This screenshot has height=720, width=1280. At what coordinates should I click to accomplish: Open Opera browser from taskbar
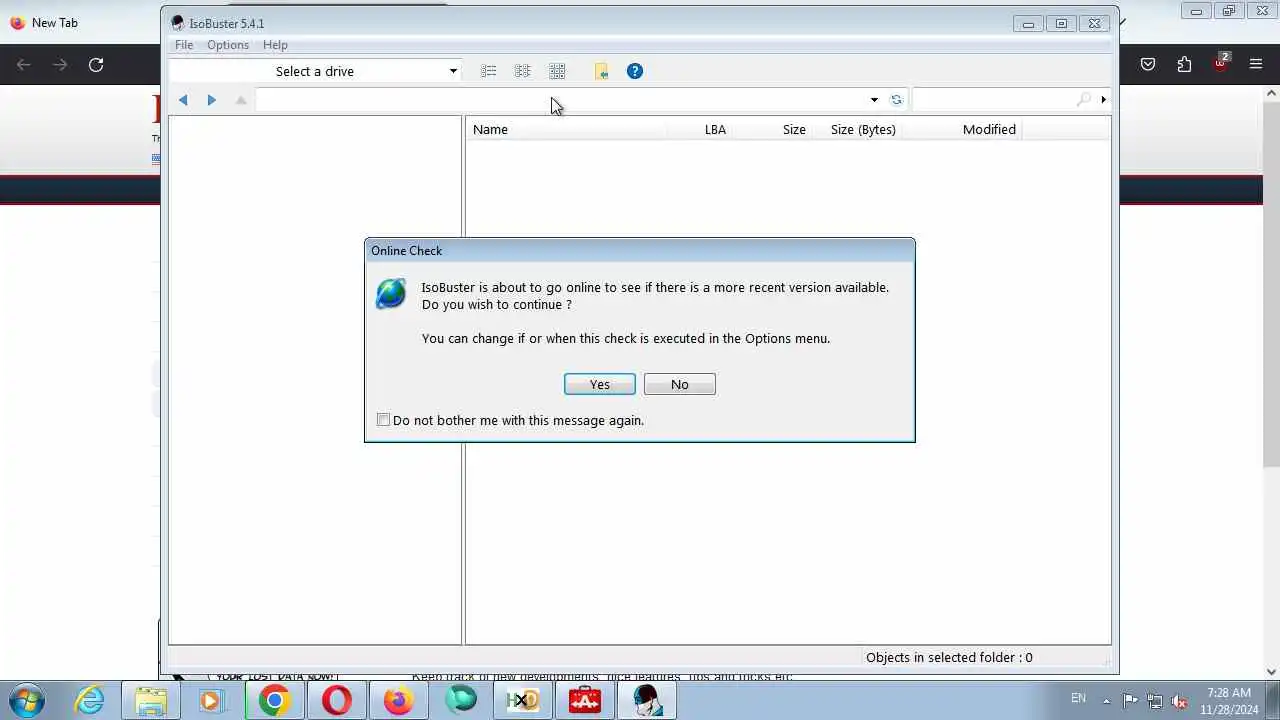coord(337,700)
